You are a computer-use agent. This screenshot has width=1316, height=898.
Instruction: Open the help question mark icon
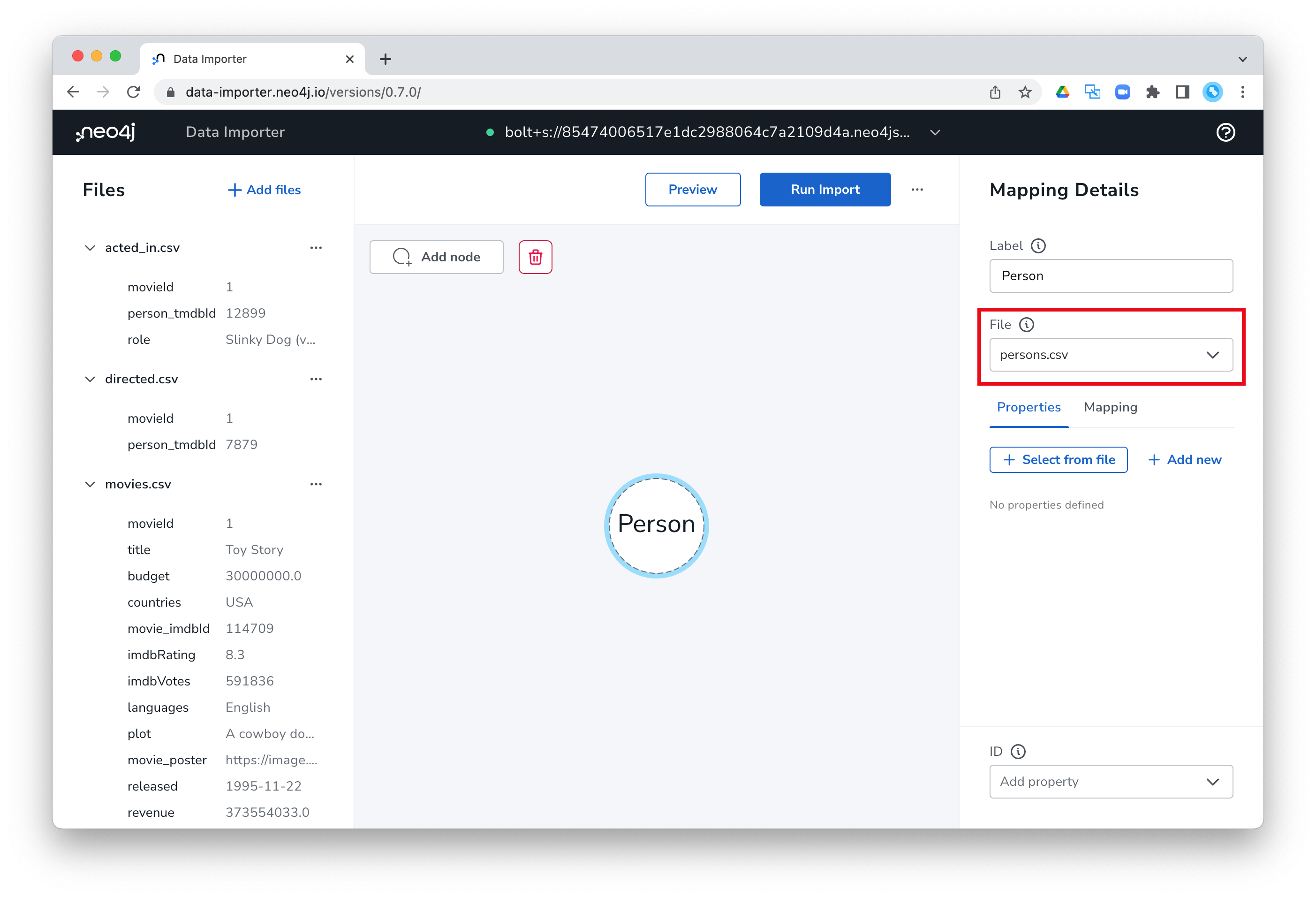[x=1225, y=132]
